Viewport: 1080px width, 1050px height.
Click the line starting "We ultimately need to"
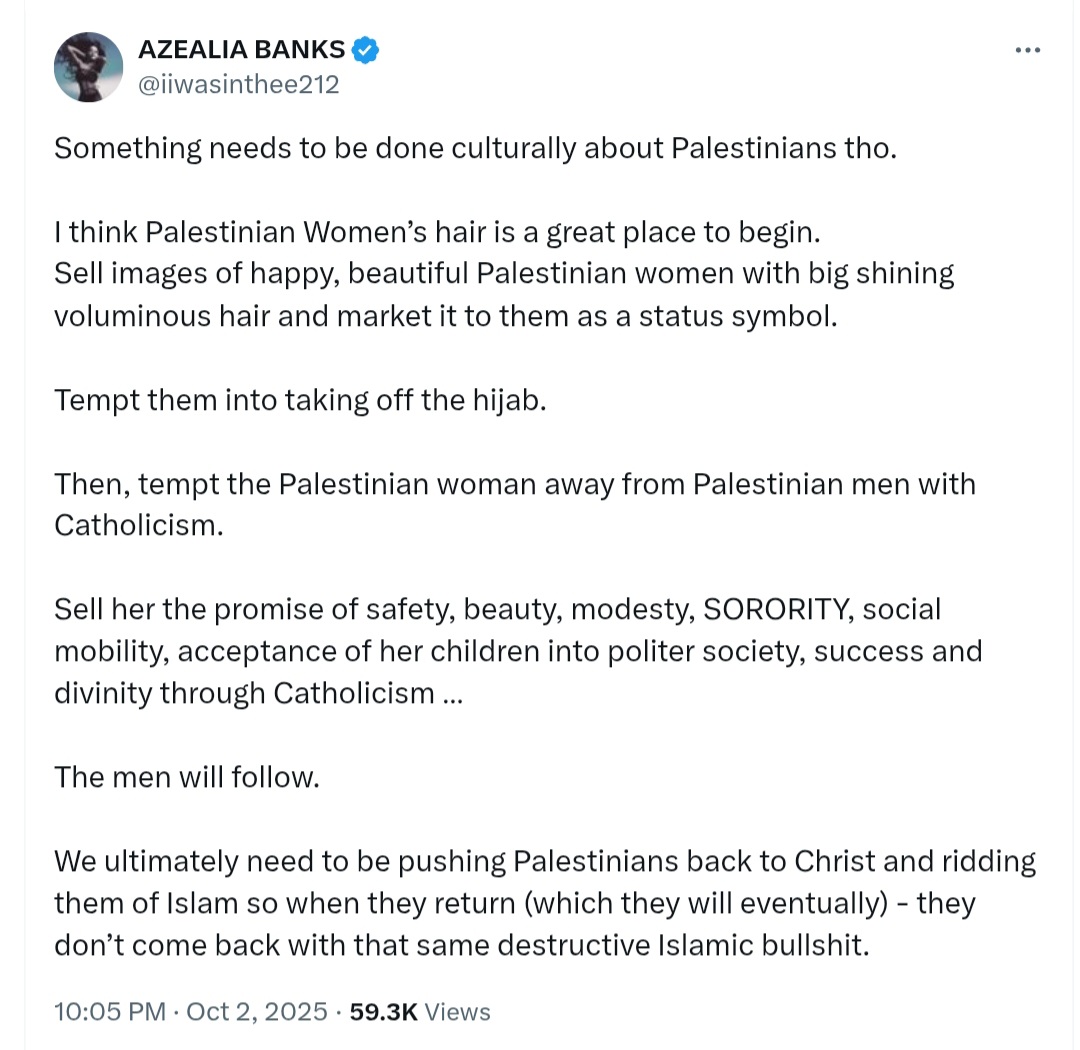coord(545,862)
